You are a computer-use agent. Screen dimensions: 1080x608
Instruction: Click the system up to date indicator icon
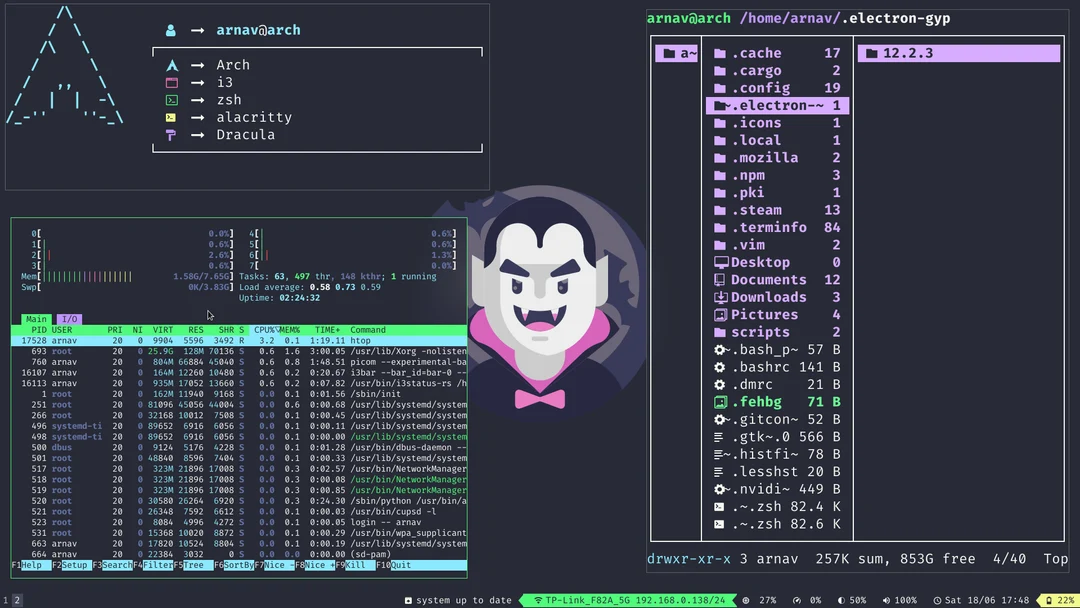(x=409, y=600)
